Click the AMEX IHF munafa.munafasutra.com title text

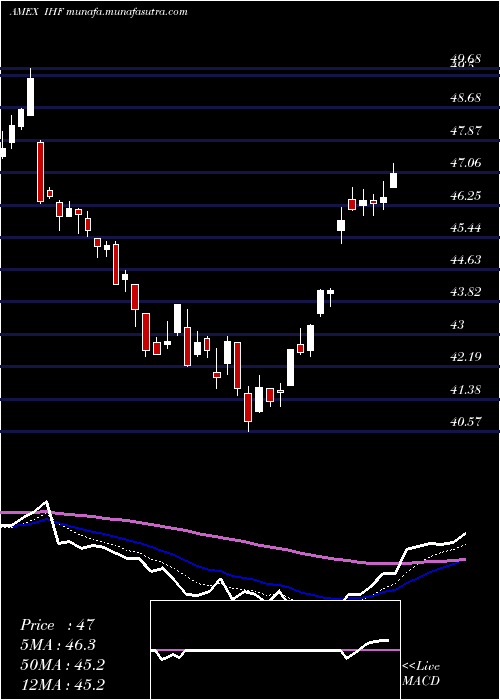[x=98, y=12]
